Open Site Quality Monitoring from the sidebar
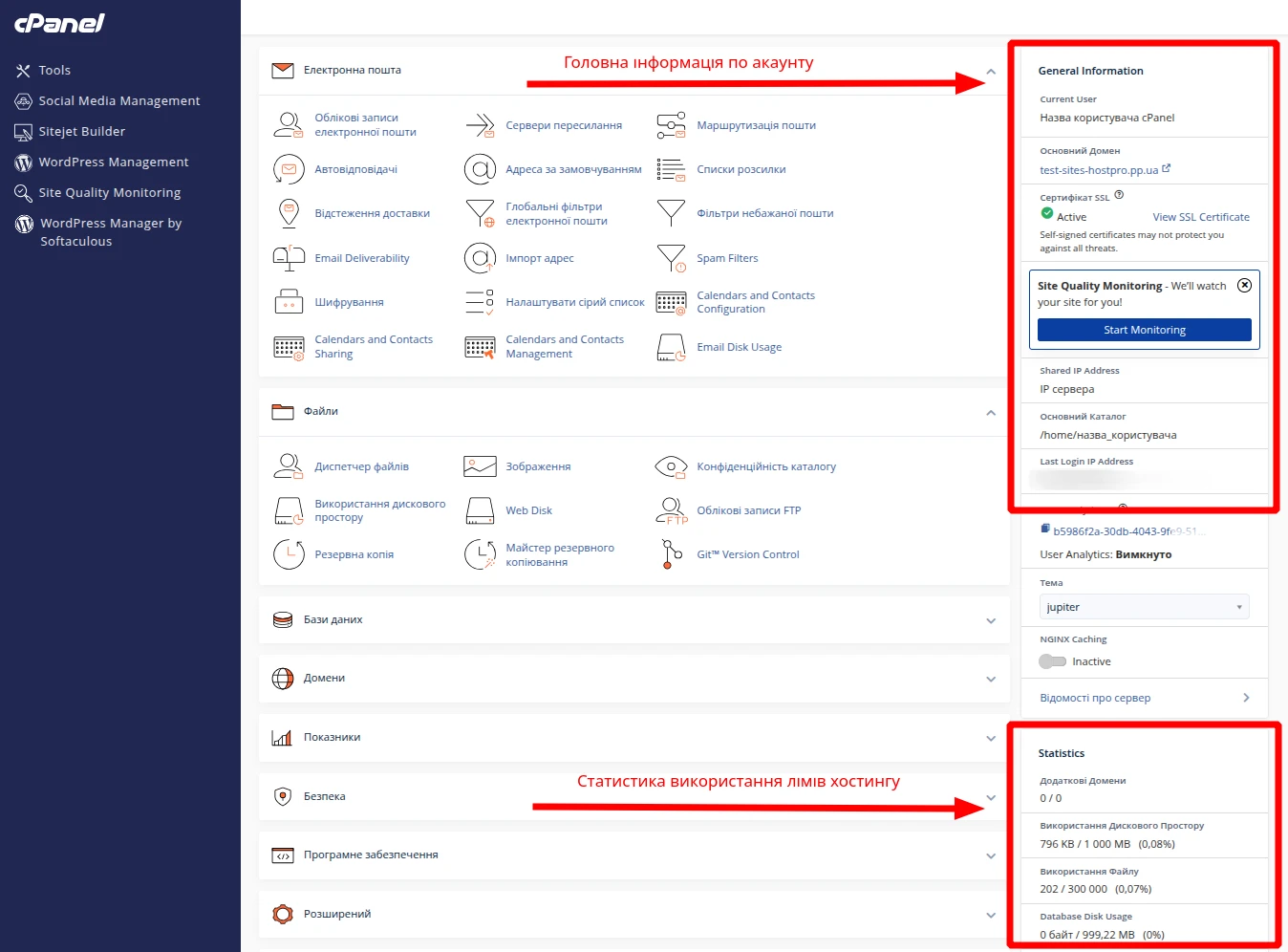This screenshot has height=952, width=1288. click(x=109, y=192)
